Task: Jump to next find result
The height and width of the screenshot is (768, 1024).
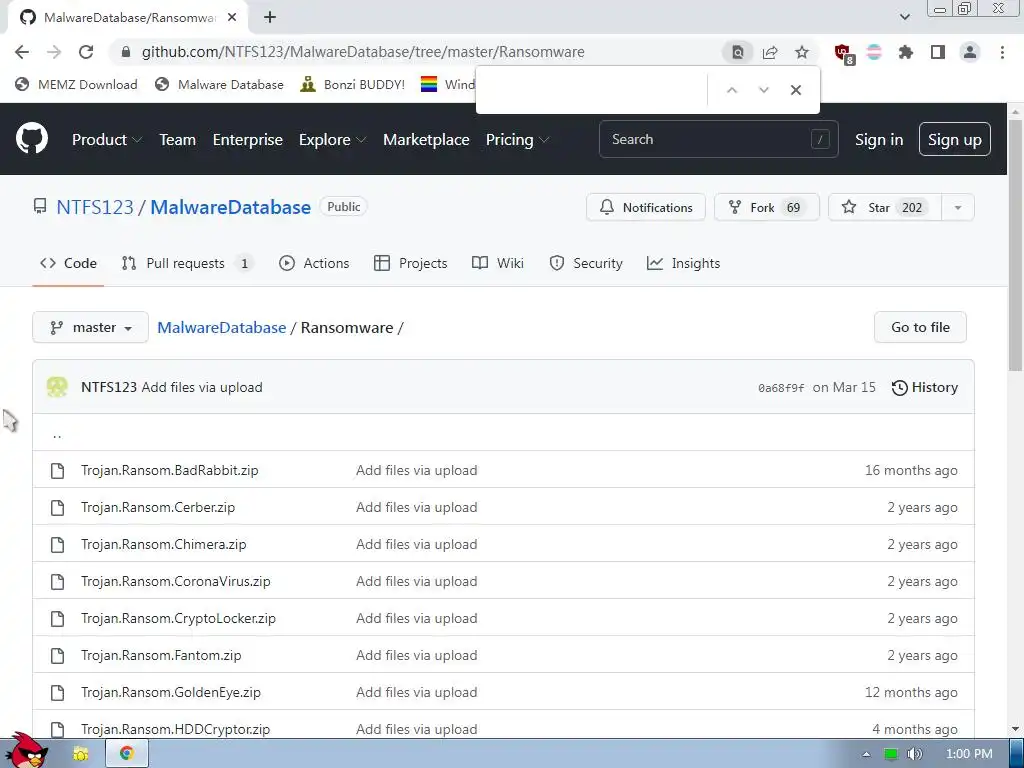Action: (763, 90)
